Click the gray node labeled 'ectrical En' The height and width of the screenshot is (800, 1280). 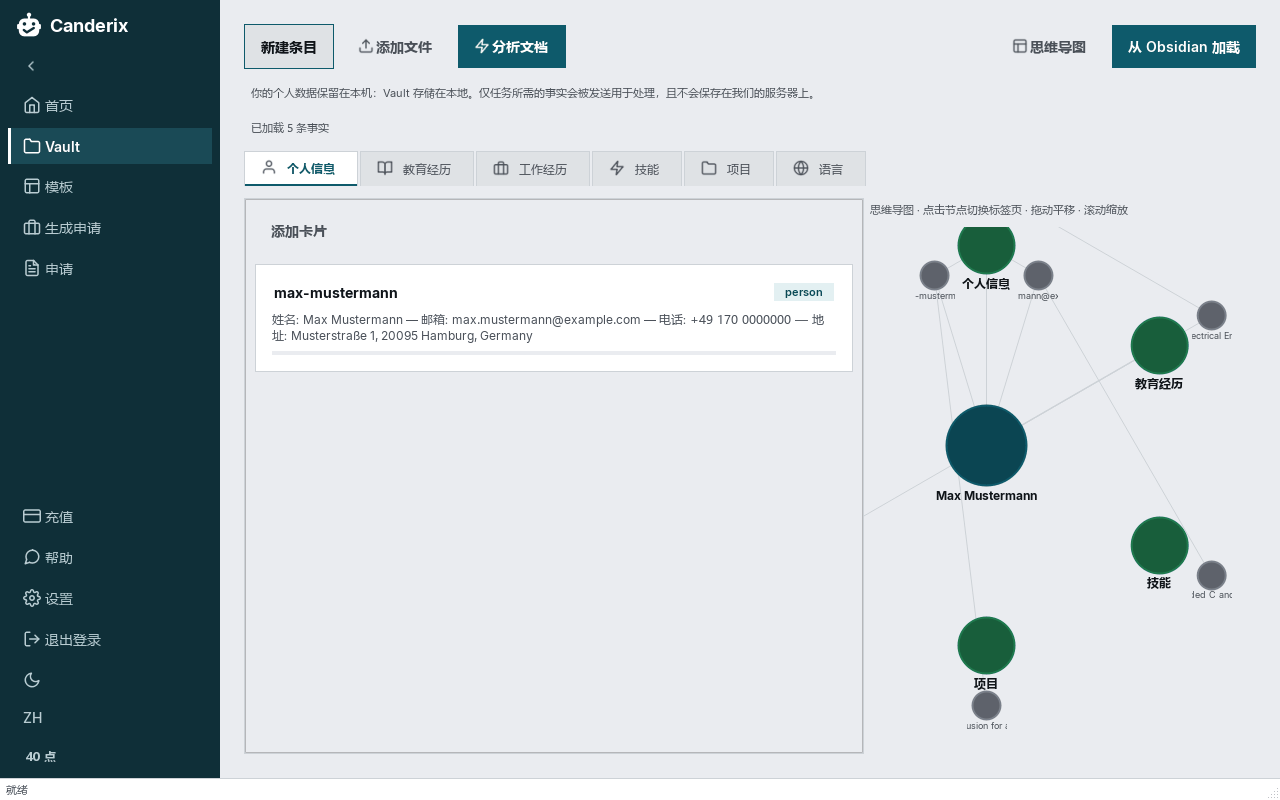pos(1211,315)
